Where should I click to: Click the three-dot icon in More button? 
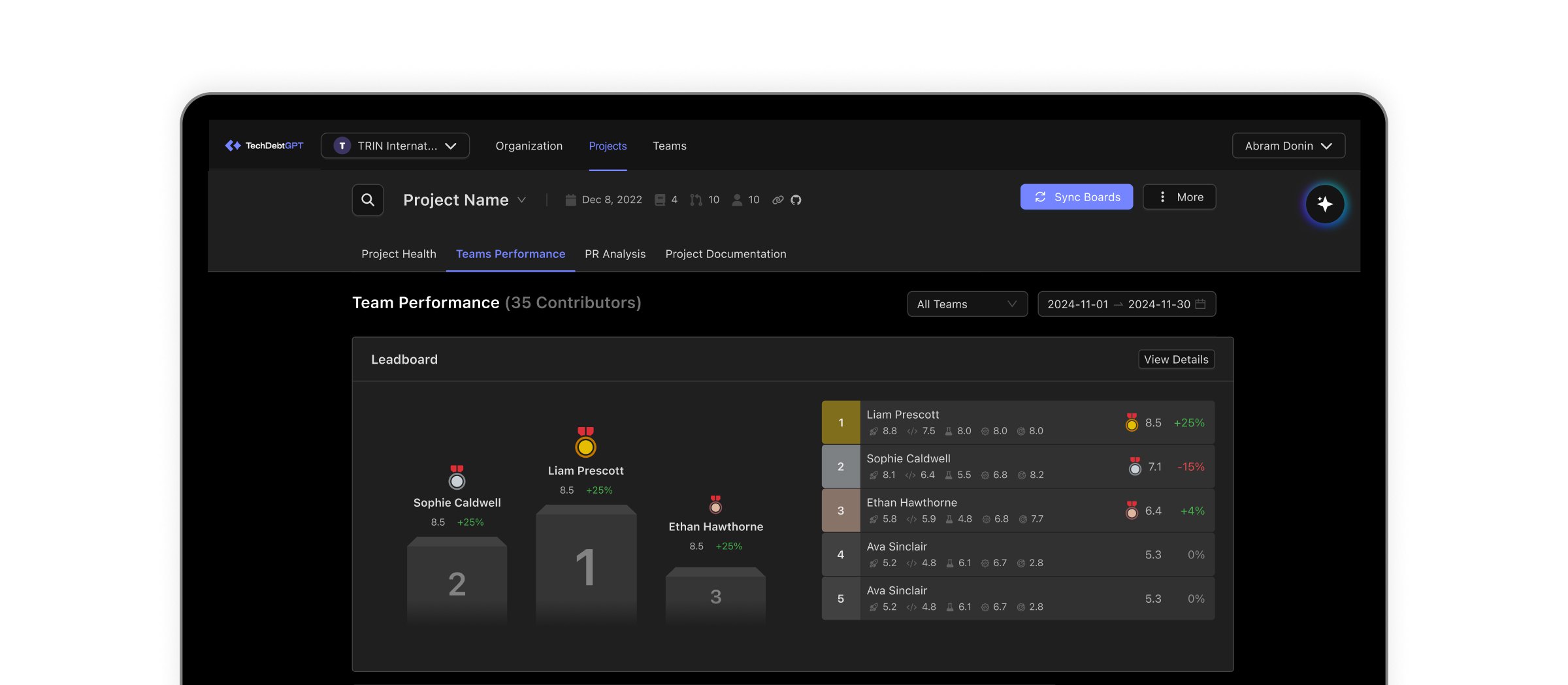(x=1162, y=197)
